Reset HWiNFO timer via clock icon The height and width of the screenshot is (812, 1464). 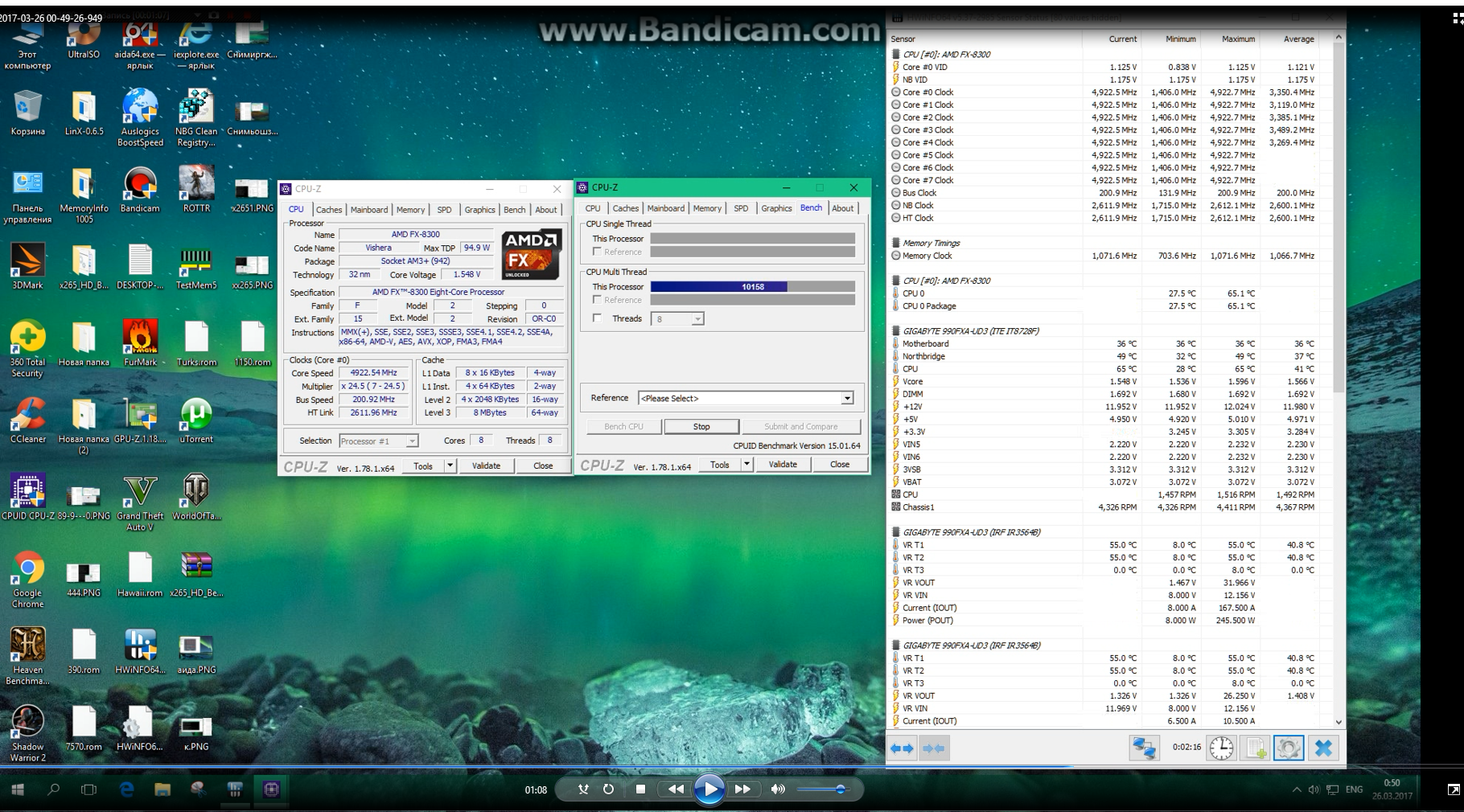1221,748
